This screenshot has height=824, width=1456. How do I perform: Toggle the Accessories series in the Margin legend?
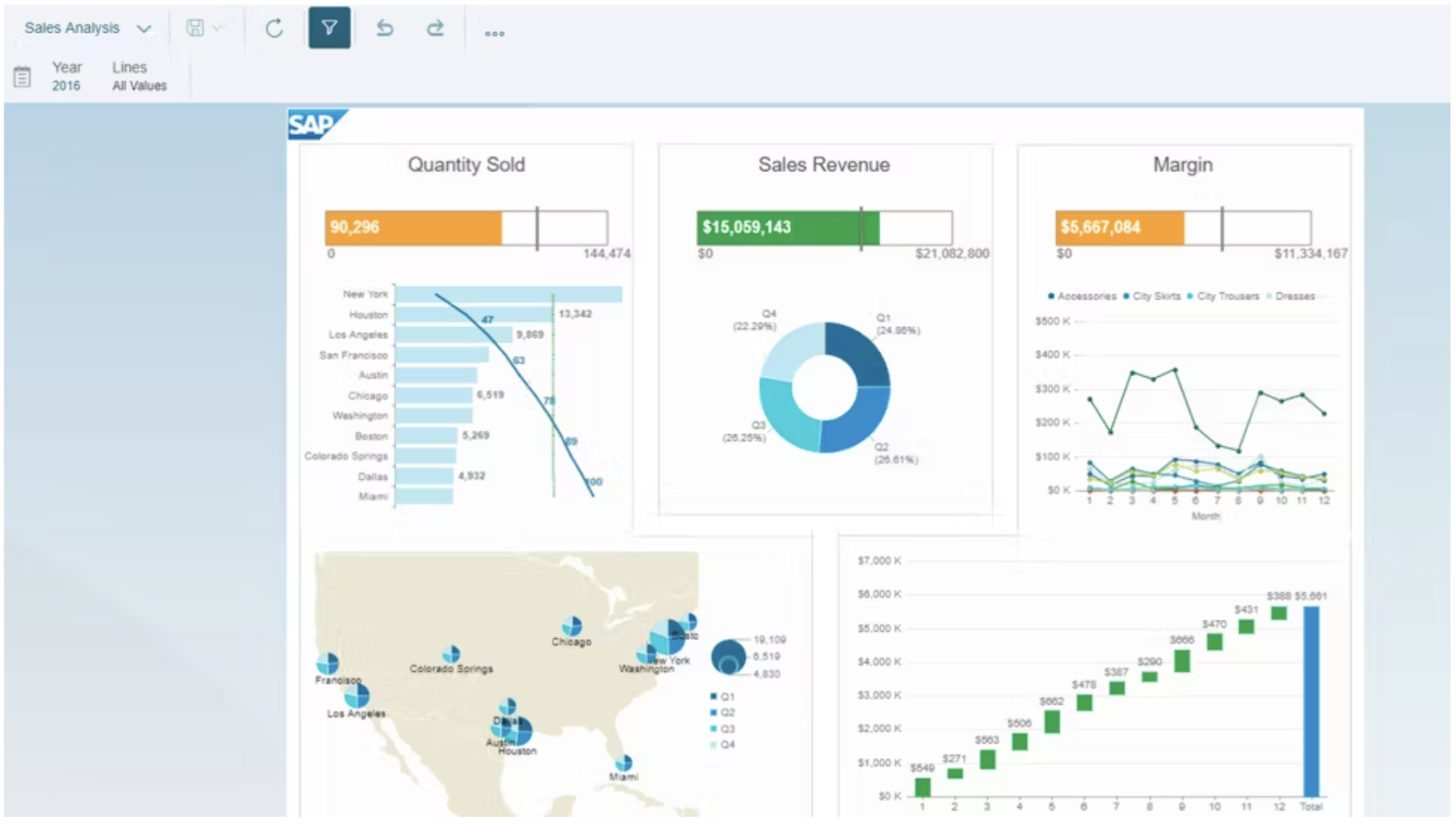tap(1081, 296)
